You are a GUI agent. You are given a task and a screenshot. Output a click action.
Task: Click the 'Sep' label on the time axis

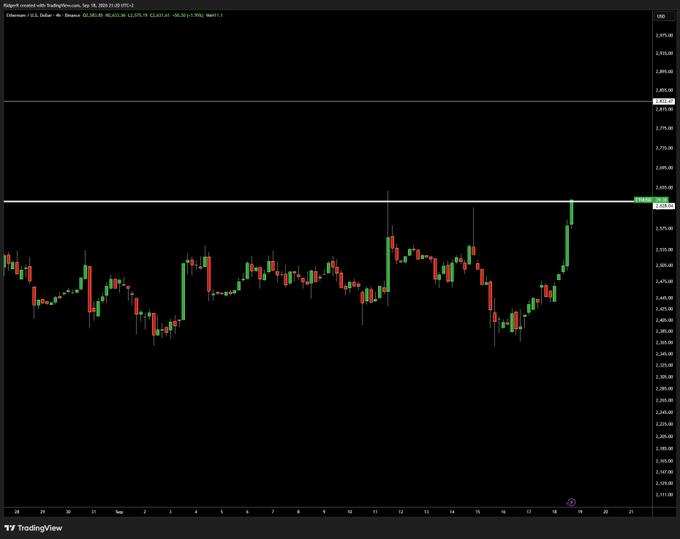point(119,512)
